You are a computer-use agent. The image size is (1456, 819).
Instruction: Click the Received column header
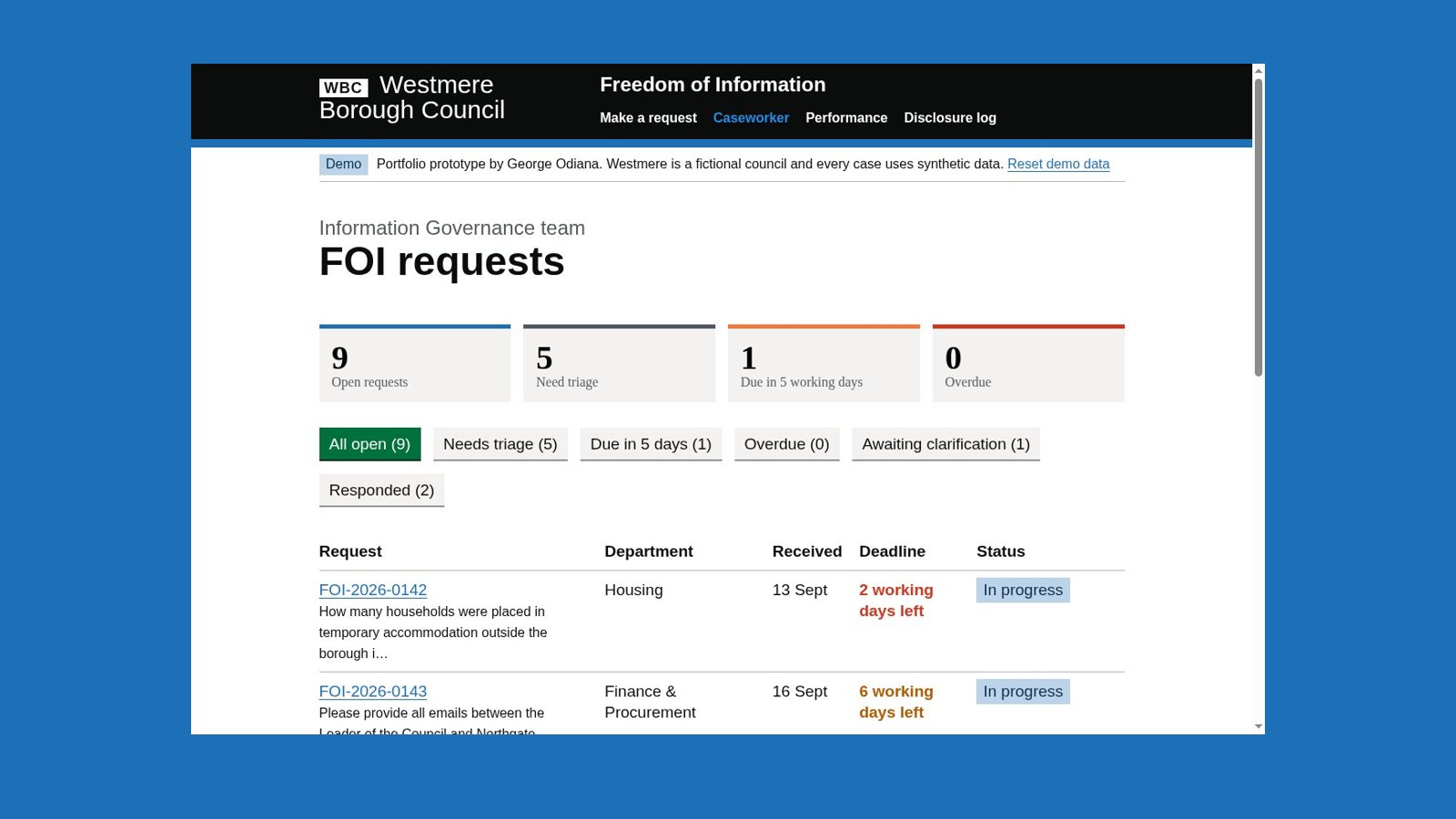coord(807,551)
